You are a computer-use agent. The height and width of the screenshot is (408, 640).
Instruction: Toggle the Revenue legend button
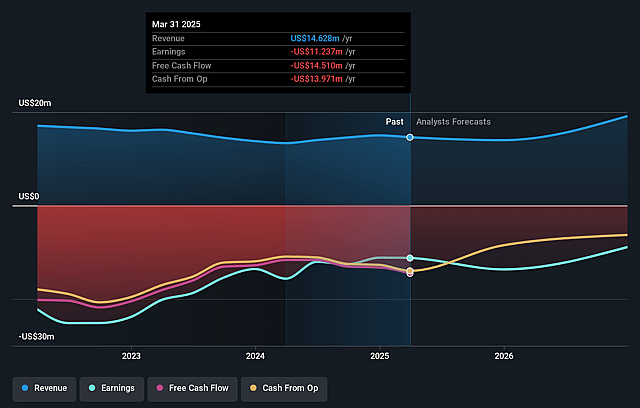pyautogui.click(x=44, y=388)
